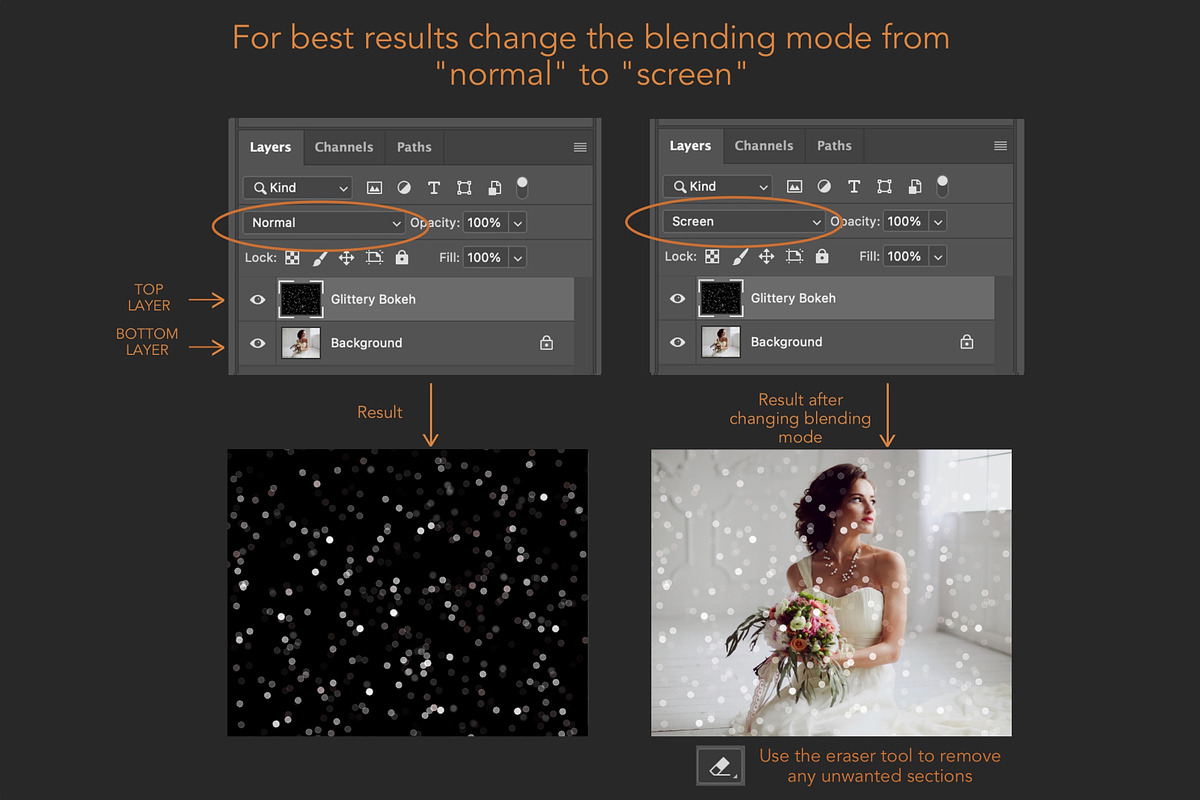
Task: Toggle layer filtering switch in right panel
Action: pos(941,186)
